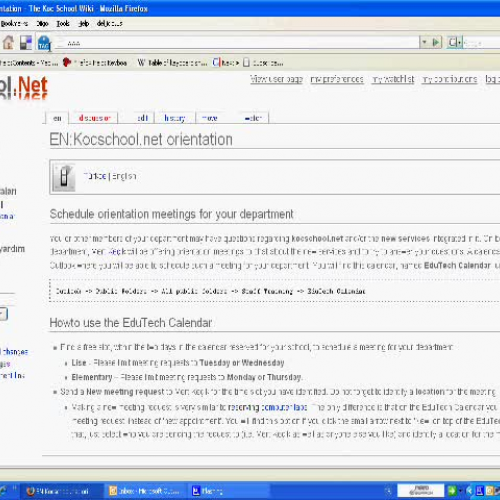The image size is (500, 500).
Task: Switch to the Türkçe version of the page
Action: click(95, 176)
